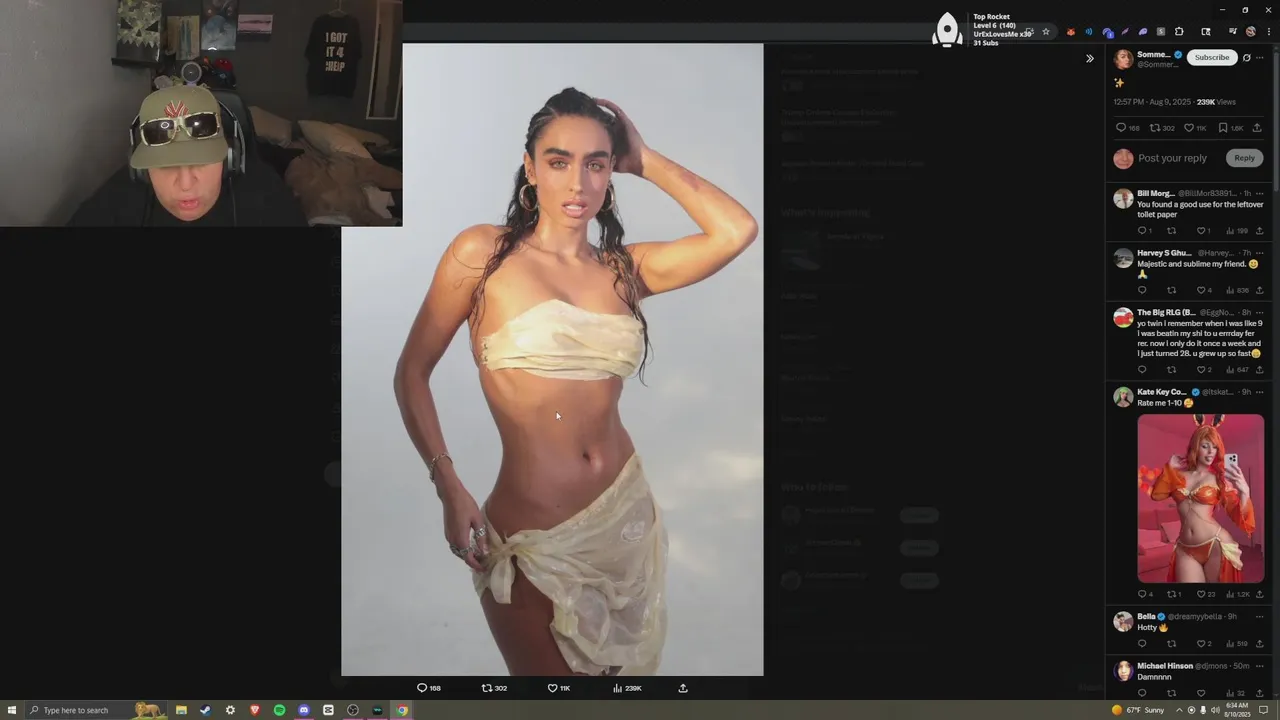The height and width of the screenshot is (720, 1280).
Task: Click the Reply button
Action: (1244, 158)
